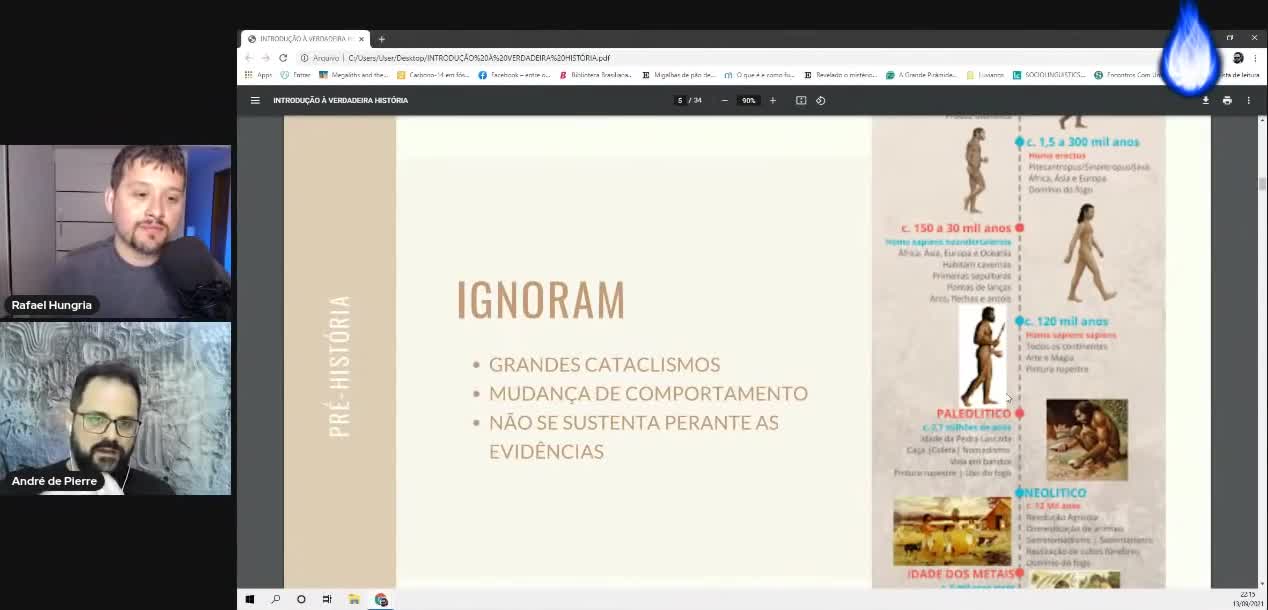The height and width of the screenshot is (610, 1268).
Task: Open PDF viewer more actions menu
Action: tap(1248, 100)
